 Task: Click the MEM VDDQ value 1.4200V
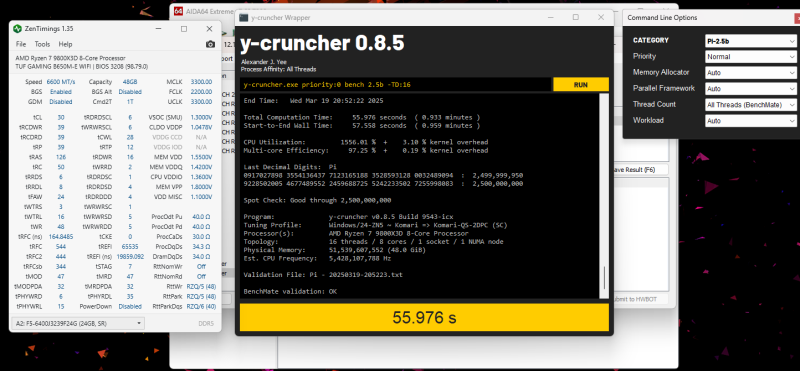(x=201, y=167)
